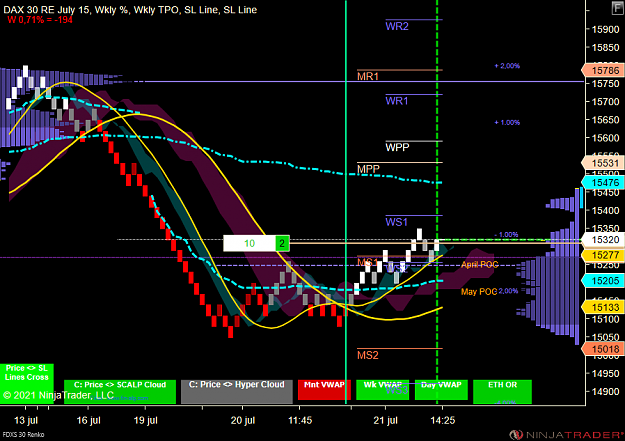This screenshot has height=441, width=625.
Task: Click the MS2 pivot label
Action: pyautogui.click(x=368, y=355)
